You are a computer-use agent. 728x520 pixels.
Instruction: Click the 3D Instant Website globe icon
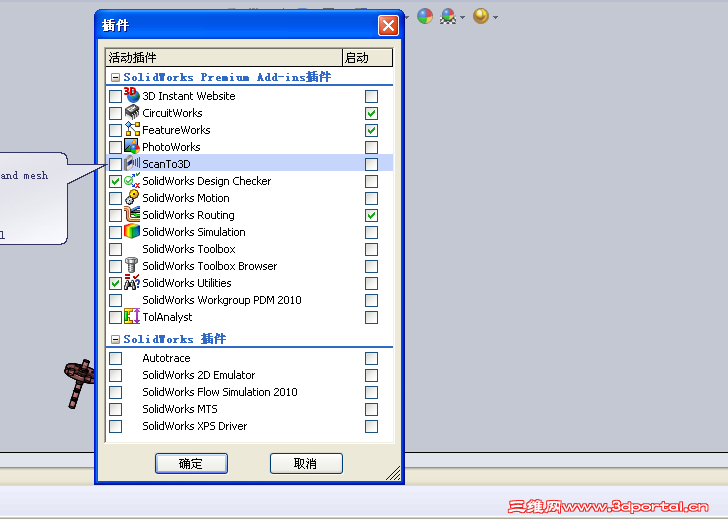click(x=132, y=95)
